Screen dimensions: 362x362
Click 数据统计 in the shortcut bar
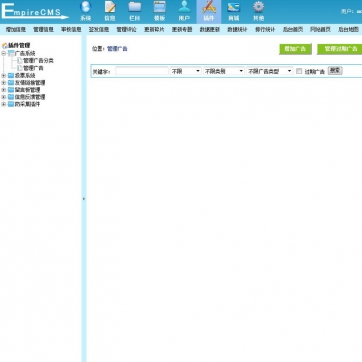click(237, 30)
